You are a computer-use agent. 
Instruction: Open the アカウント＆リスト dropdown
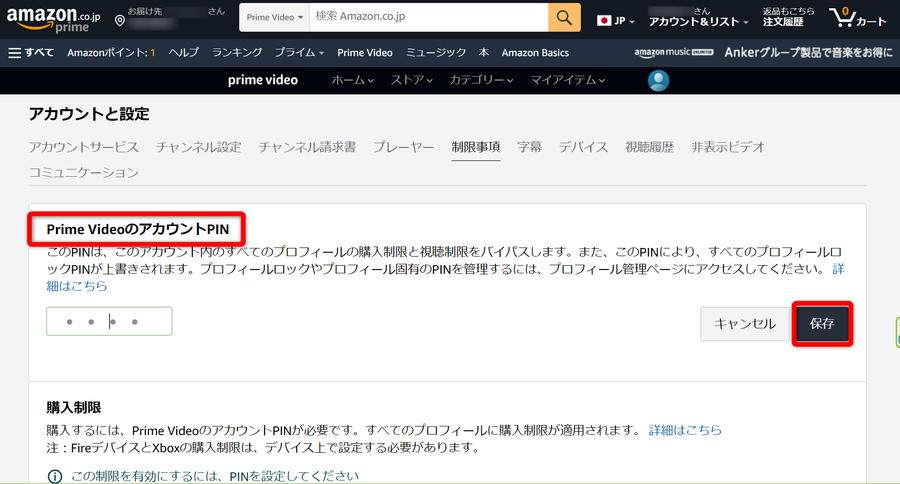[x=699, y=22]
